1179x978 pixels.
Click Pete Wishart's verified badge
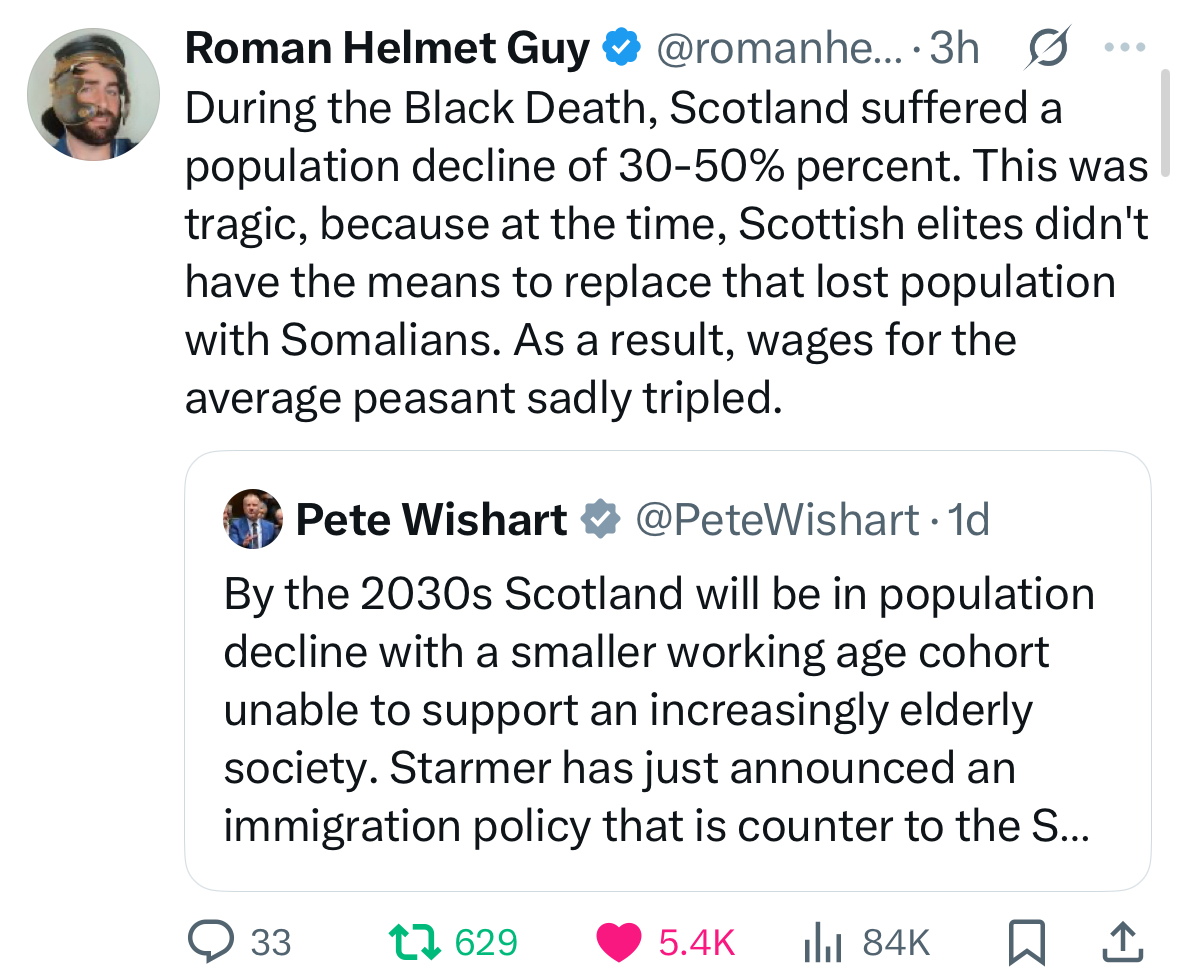coord(600,519)
